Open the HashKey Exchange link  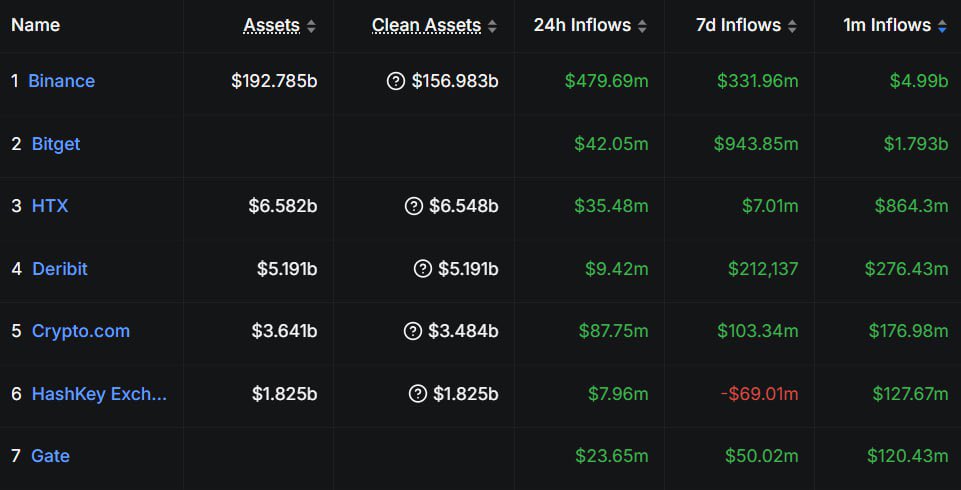[x=99, y=394]
